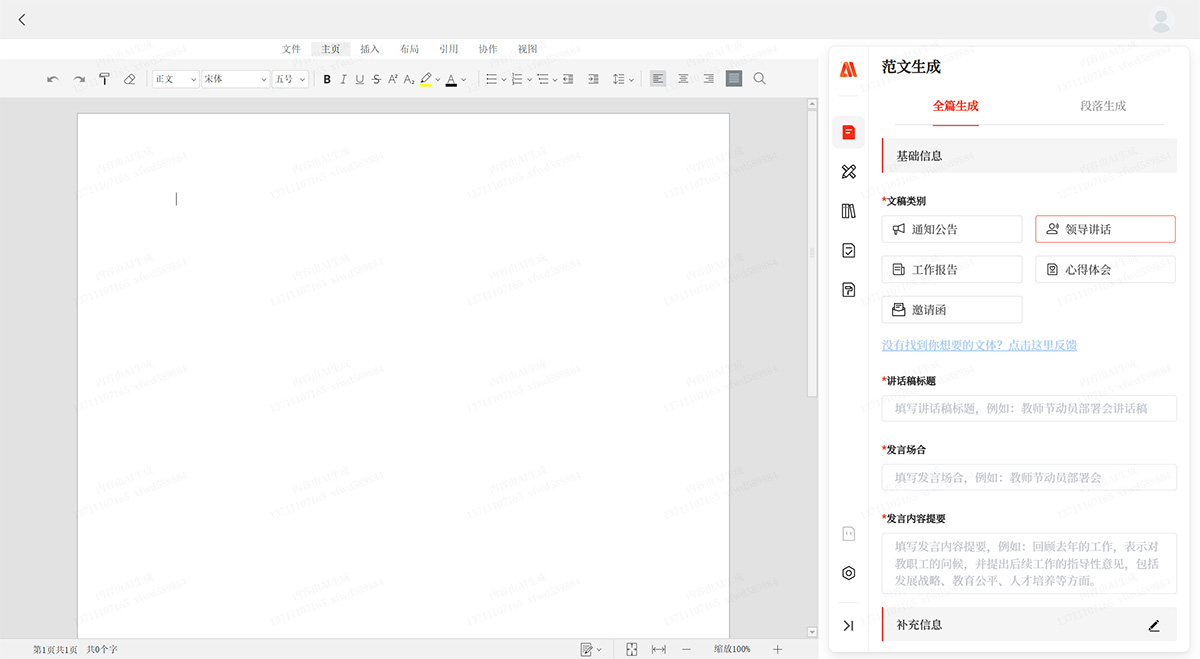Click the undo arrow in toolbar

53,79
